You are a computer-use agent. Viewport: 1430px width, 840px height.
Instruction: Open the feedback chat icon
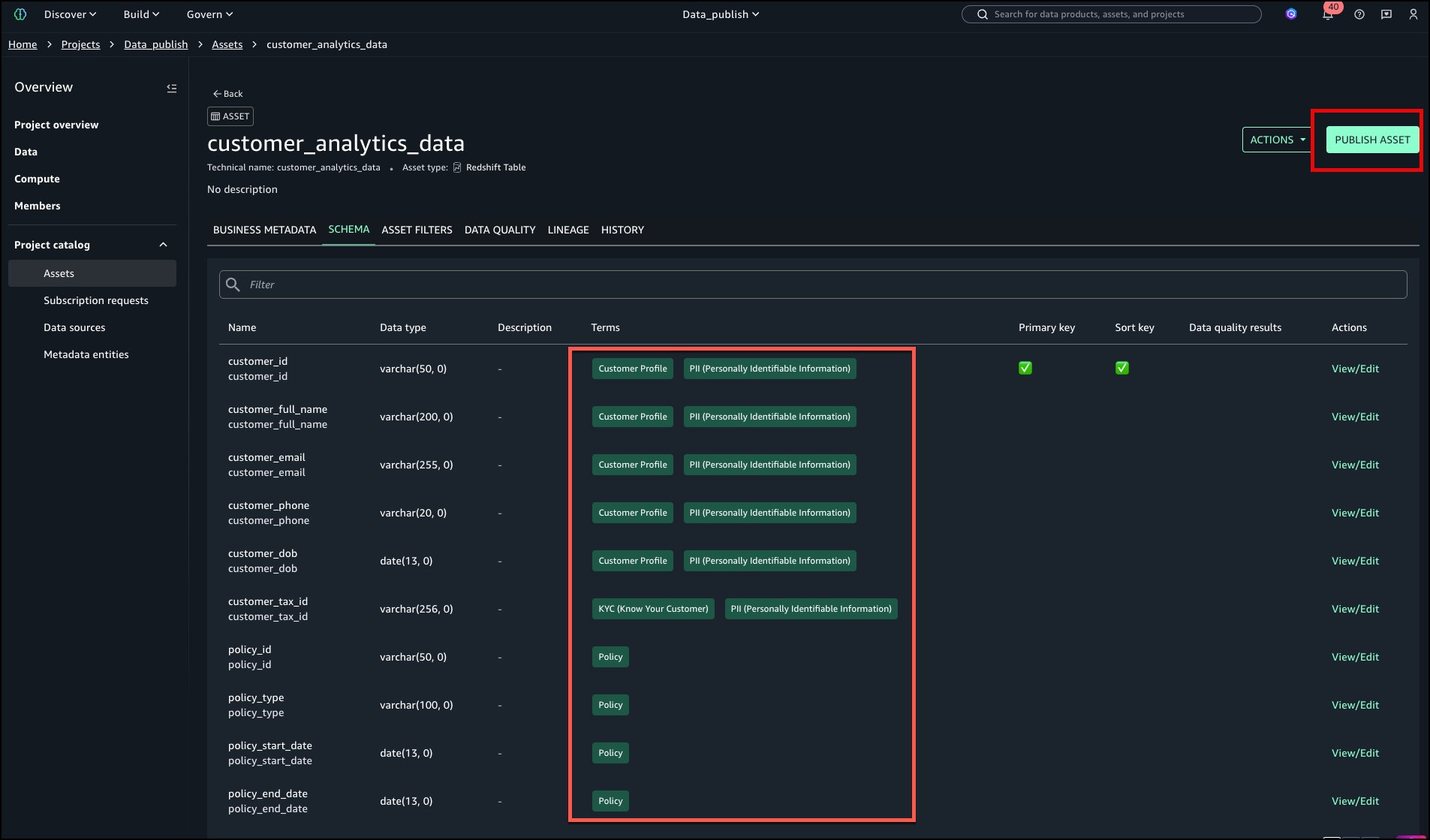(1386, 14)
